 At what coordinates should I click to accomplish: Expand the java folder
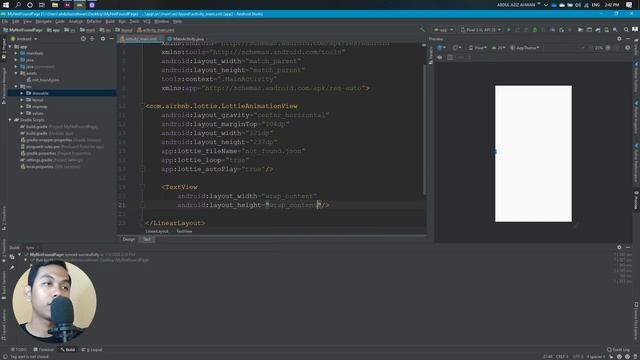pyautogui.click(x=16, y=60)
